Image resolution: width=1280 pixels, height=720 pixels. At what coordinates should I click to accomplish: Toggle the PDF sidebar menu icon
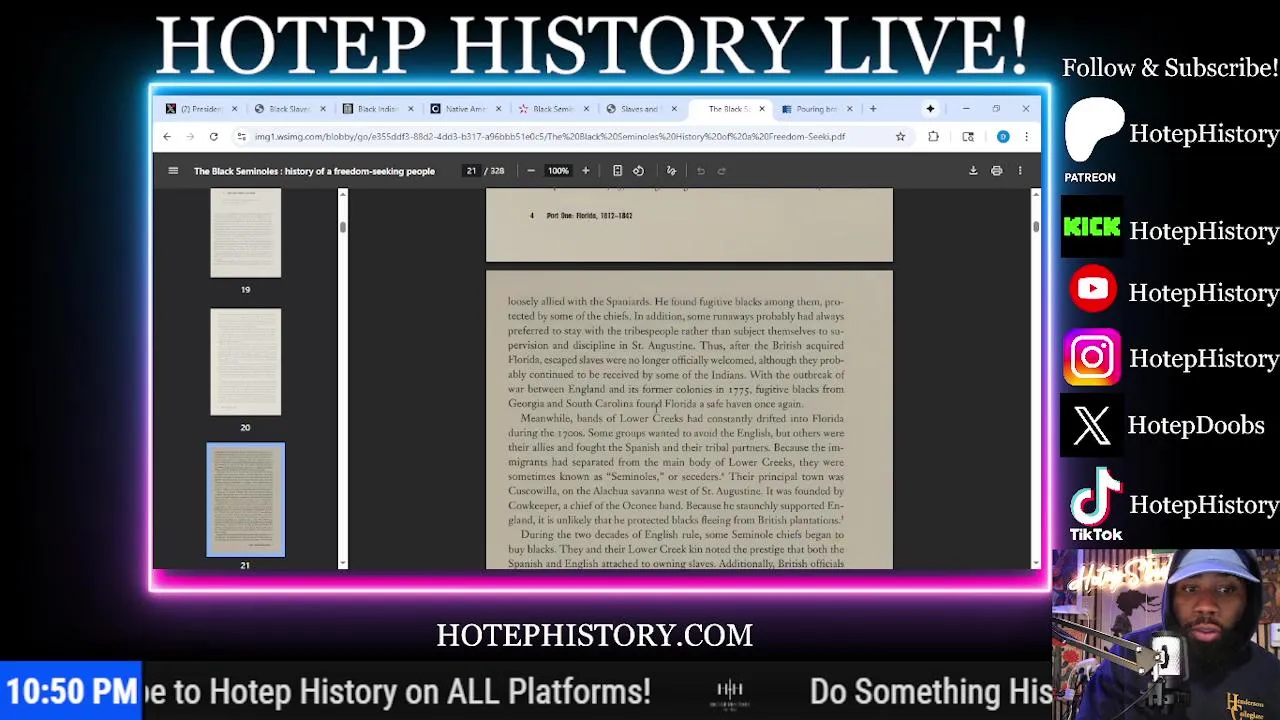173,171
